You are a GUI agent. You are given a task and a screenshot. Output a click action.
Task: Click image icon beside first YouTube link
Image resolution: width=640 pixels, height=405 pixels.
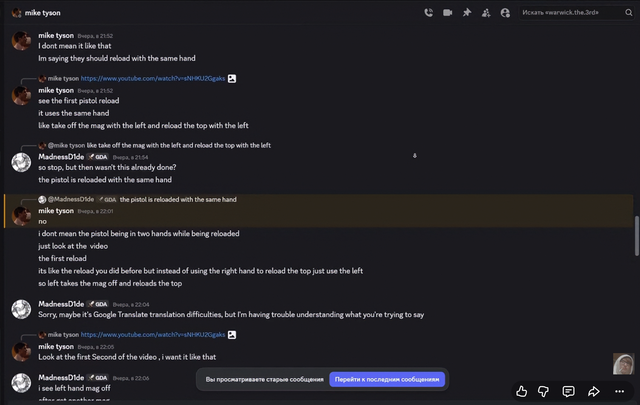(232, 78)
